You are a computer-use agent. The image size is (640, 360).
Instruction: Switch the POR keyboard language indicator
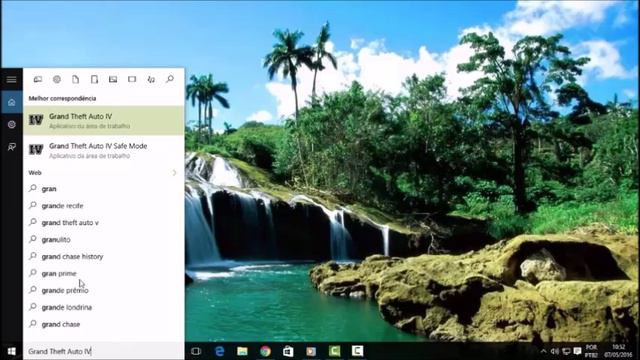click(x=591, y=351)
